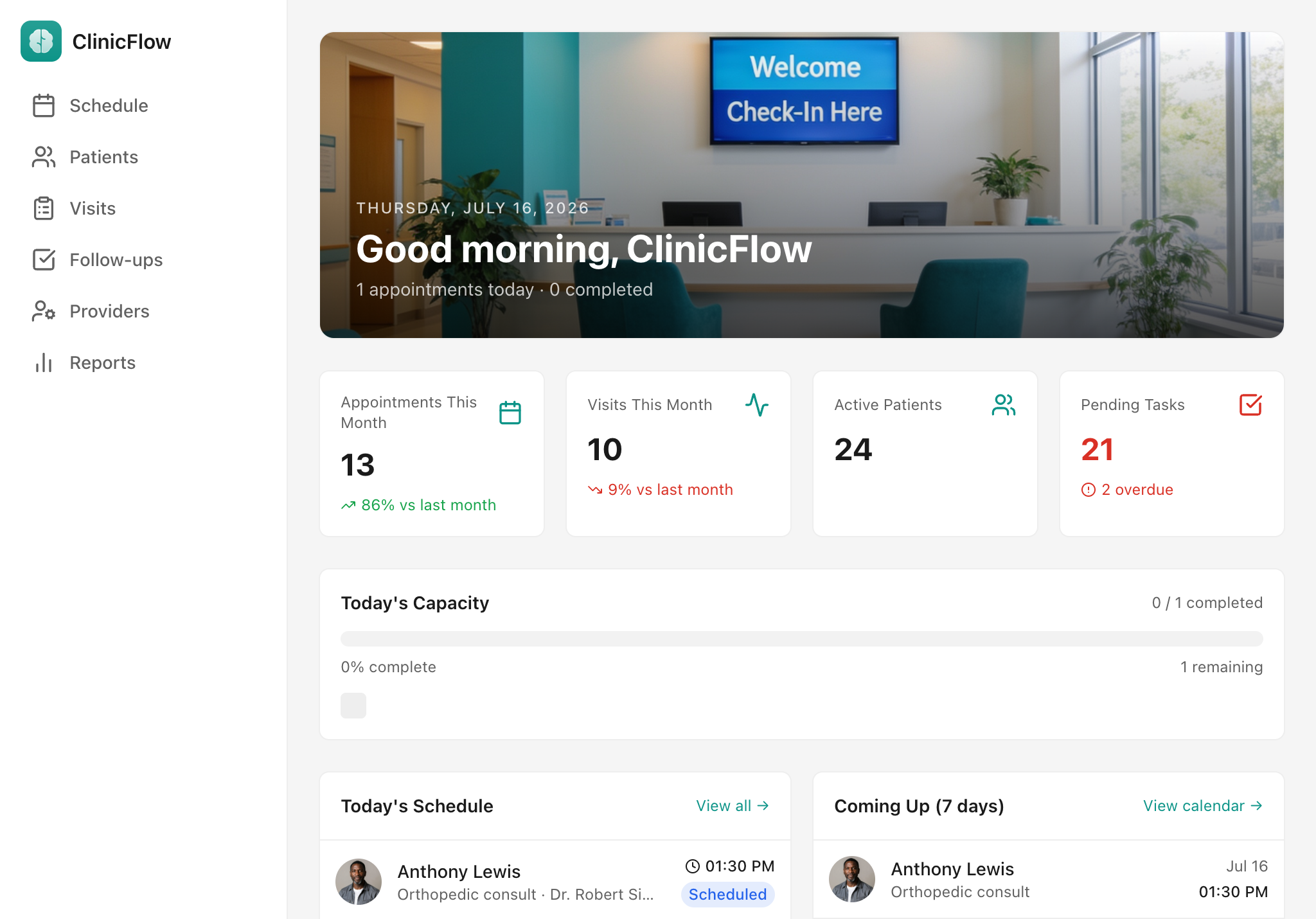Click the 'Today's Capacity' heading

point(415,603)
